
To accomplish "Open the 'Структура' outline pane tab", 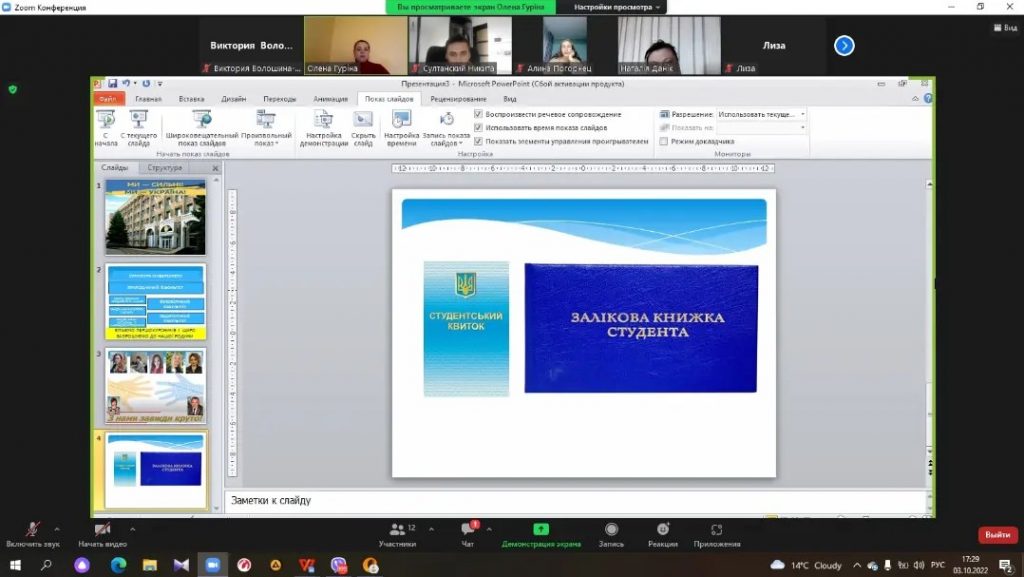I will click(x=164, y=168).
